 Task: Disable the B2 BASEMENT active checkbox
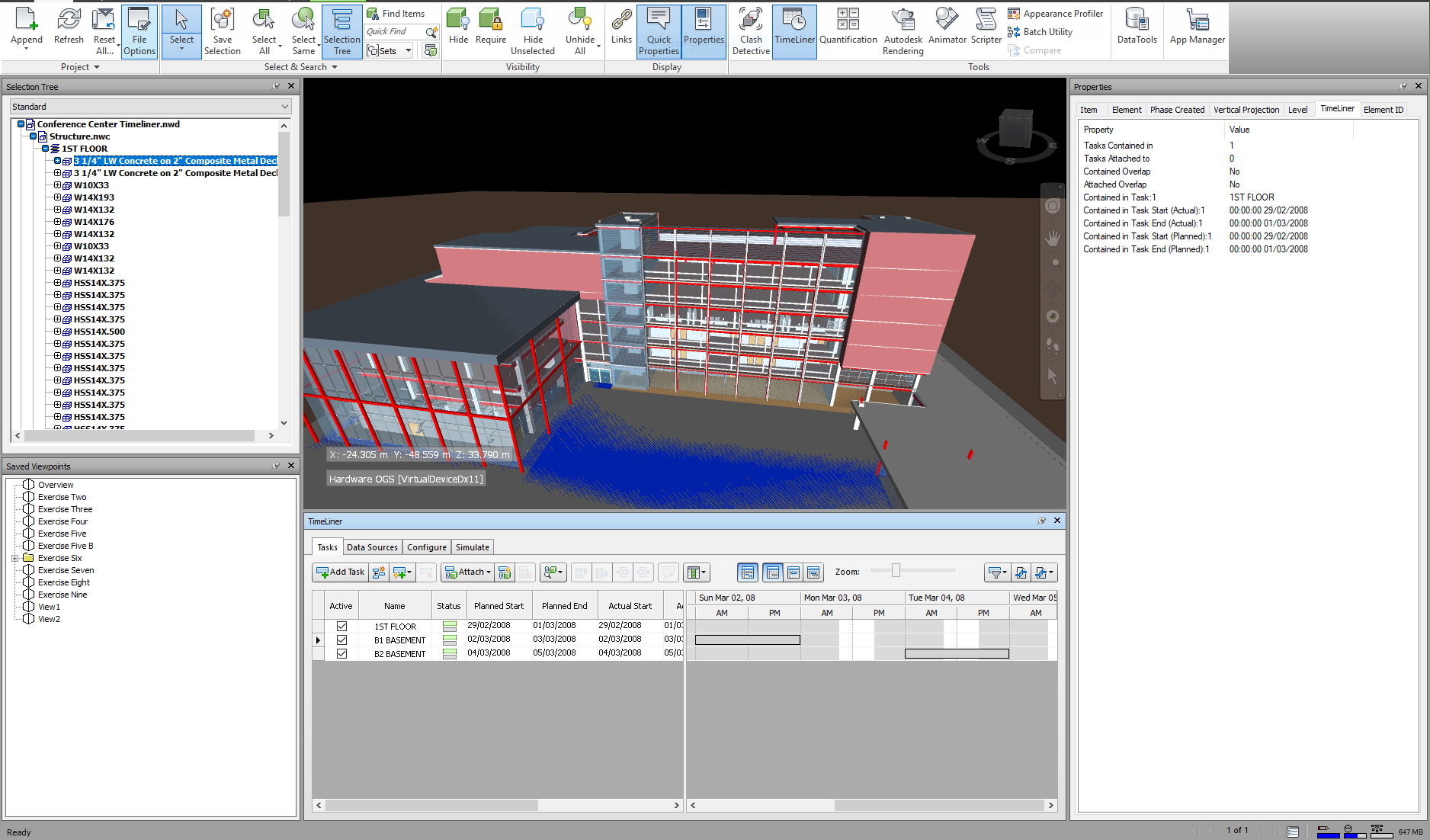tap(341, 653)
